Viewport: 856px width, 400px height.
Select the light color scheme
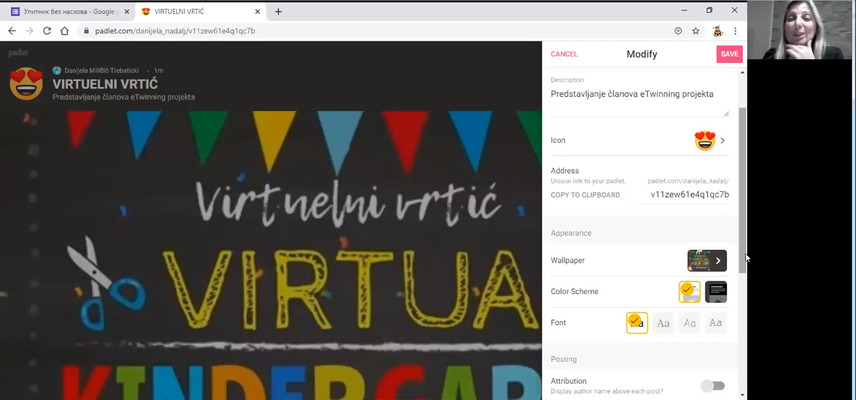[689, 292]
